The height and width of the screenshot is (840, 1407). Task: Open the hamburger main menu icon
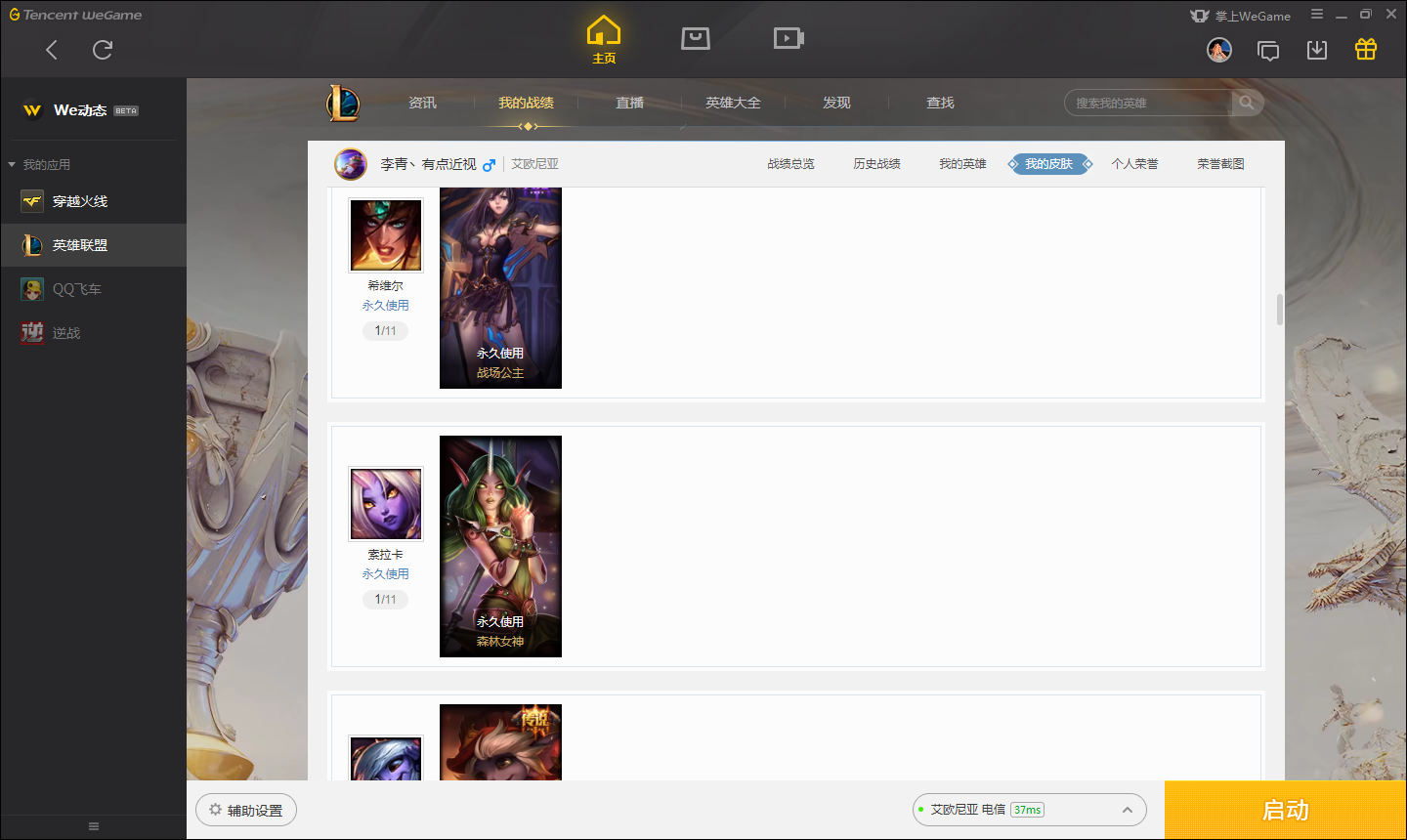(x=1317, y=15)
